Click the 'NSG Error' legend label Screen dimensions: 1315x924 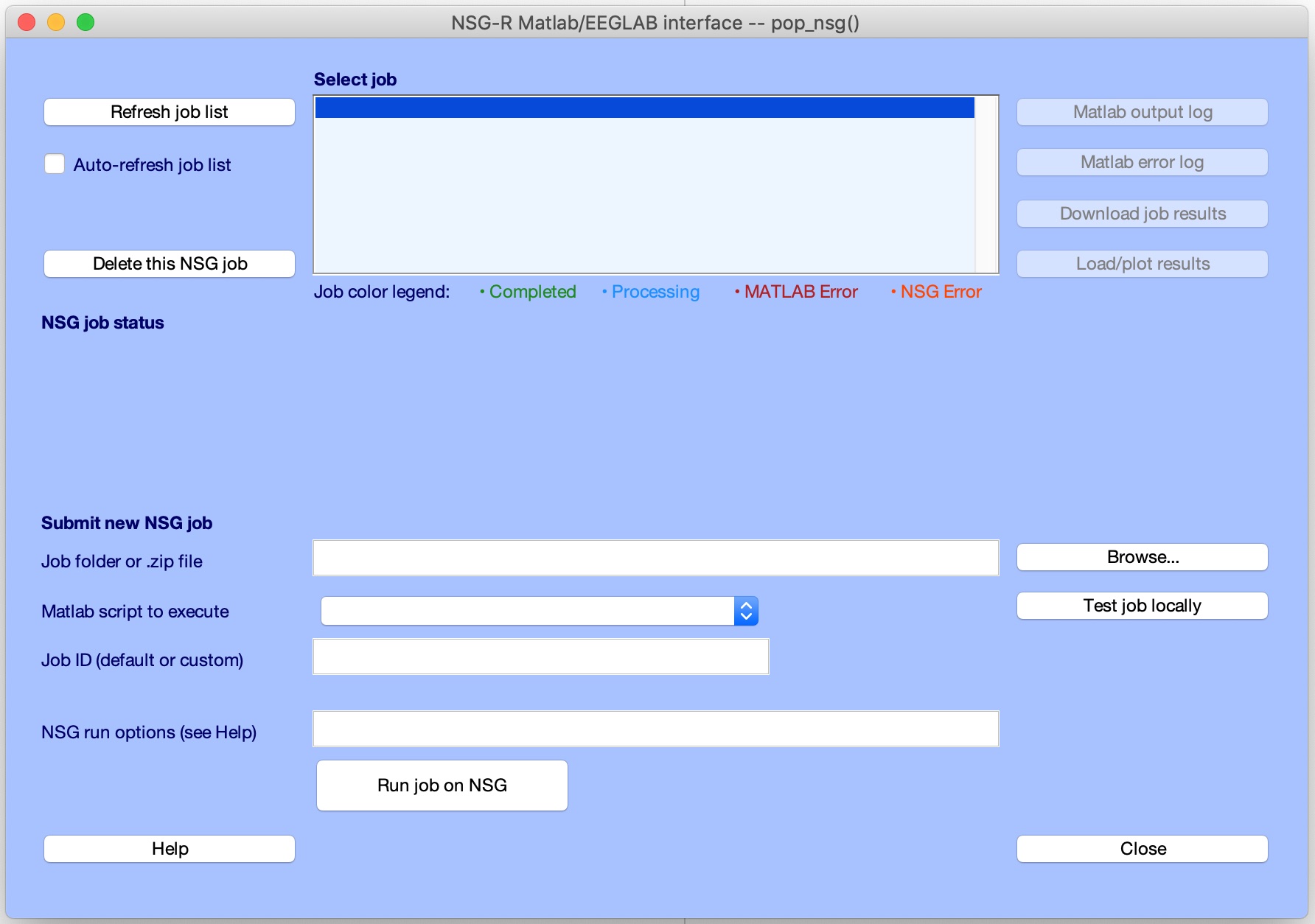pos(941,292)
